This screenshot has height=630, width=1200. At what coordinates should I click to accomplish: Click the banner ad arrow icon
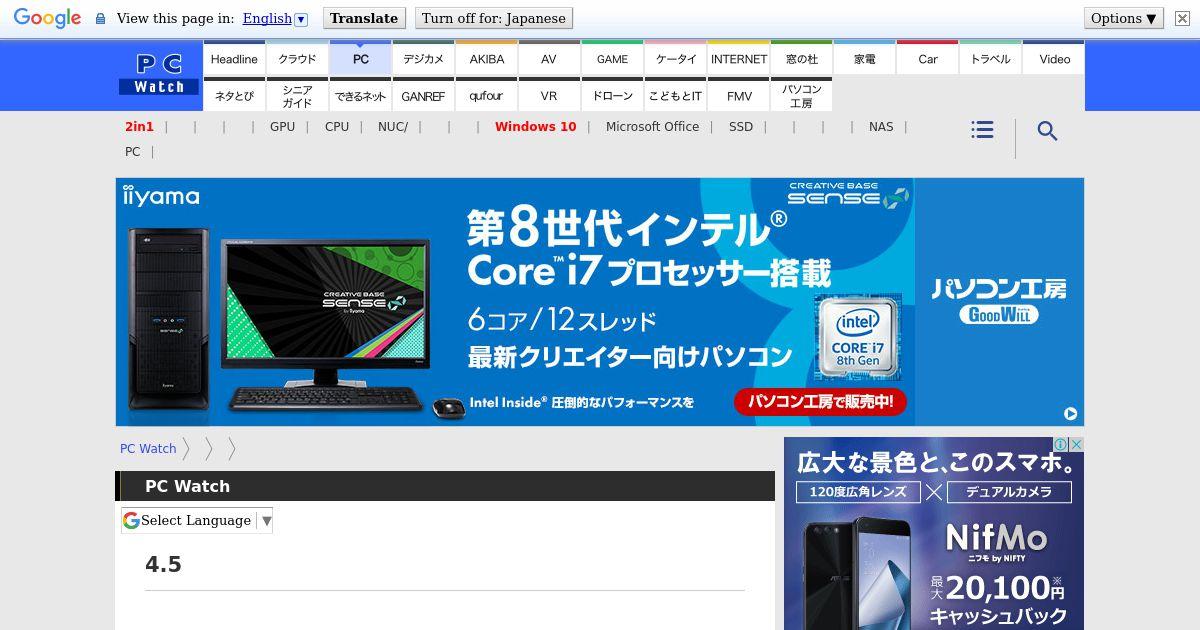coord(1070,413)
